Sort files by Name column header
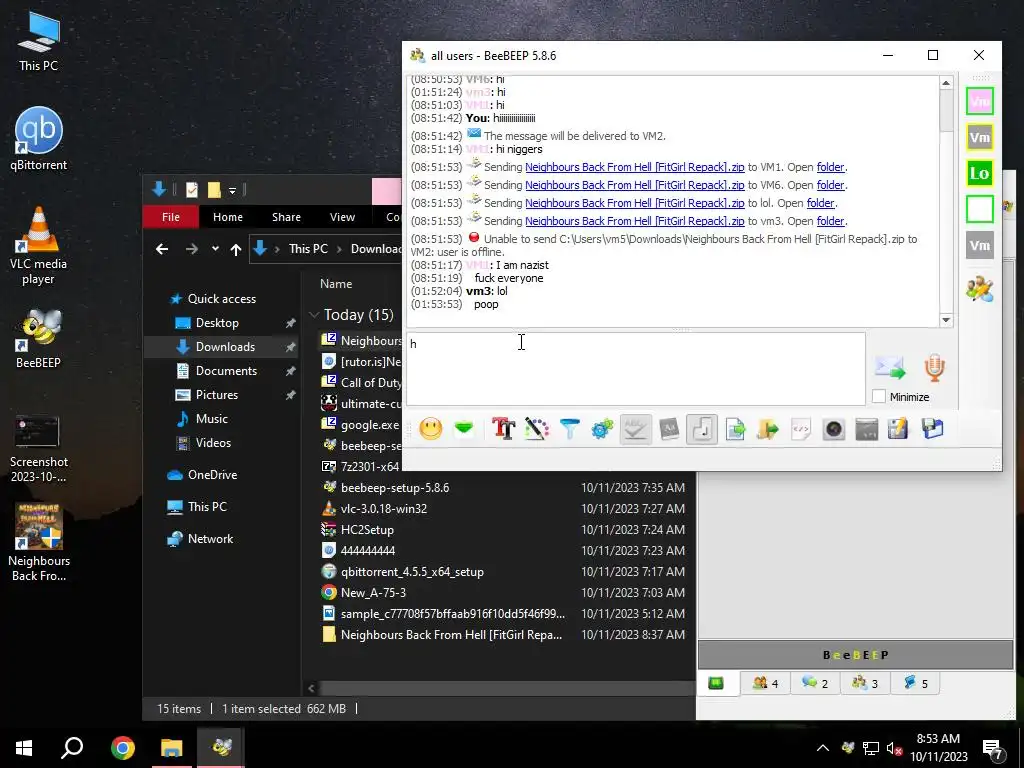The height and width of the screenshot is (768, 1024). 336,283
